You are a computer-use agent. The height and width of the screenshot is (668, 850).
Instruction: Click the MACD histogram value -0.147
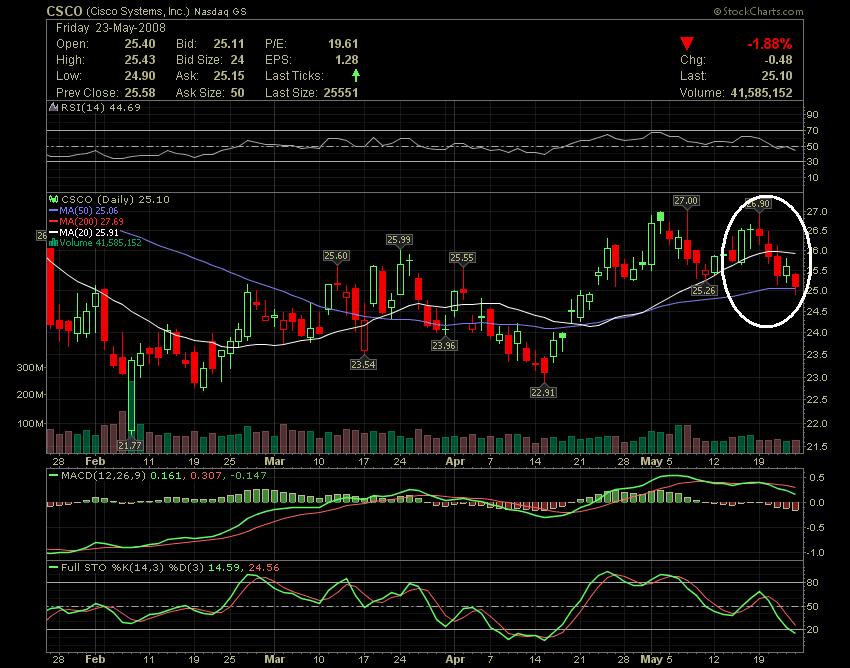pyautogui.click(x=248, y=476)
